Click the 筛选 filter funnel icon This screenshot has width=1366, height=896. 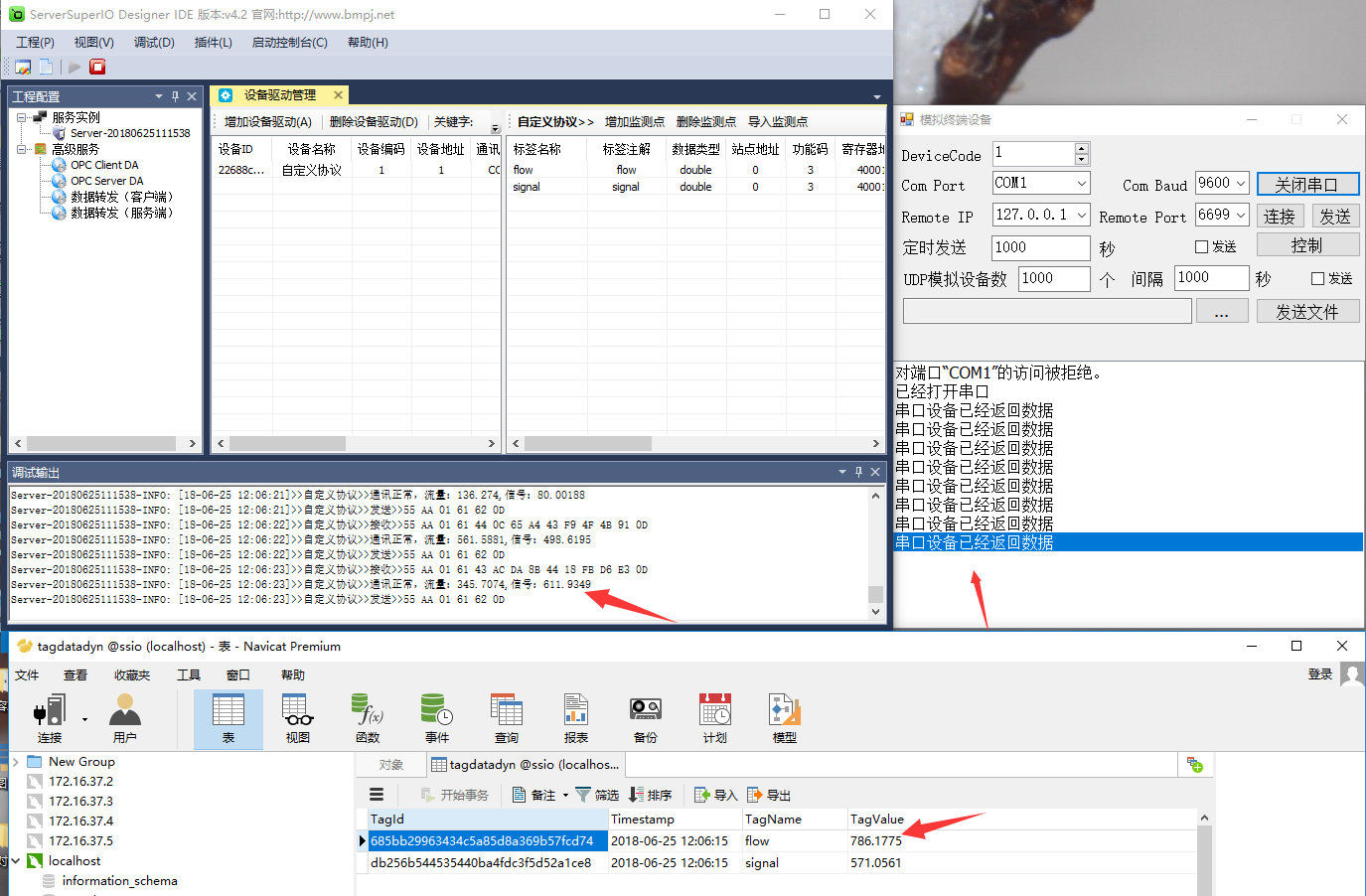tap(583, 795)
